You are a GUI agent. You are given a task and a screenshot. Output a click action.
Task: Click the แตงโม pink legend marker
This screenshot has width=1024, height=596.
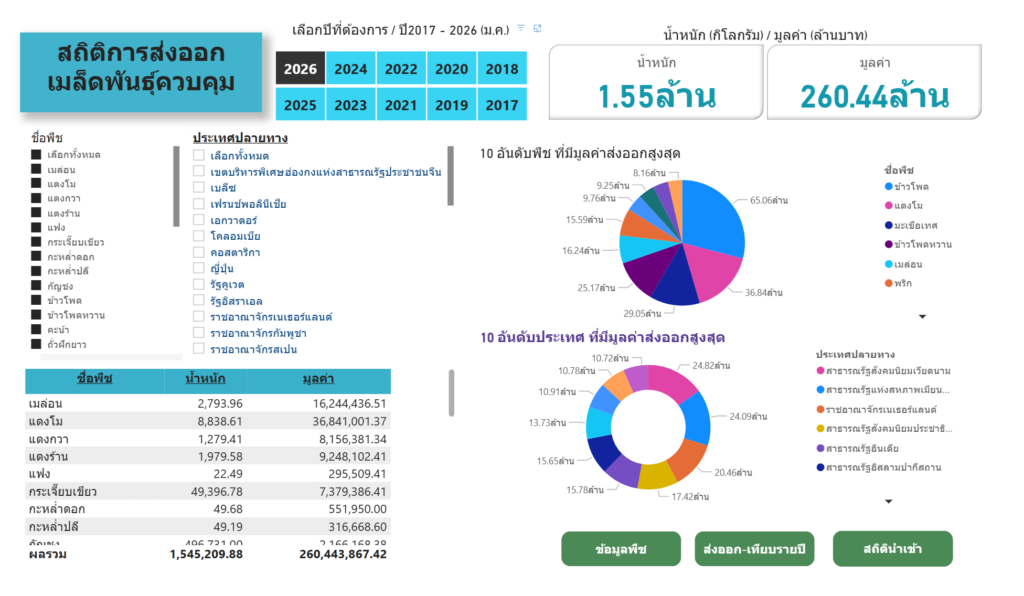click(889, 205)
